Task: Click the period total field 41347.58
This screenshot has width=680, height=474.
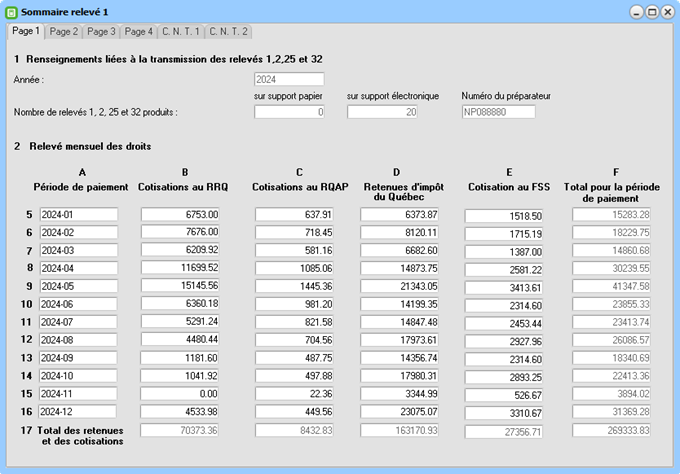Action: point(611,286)
